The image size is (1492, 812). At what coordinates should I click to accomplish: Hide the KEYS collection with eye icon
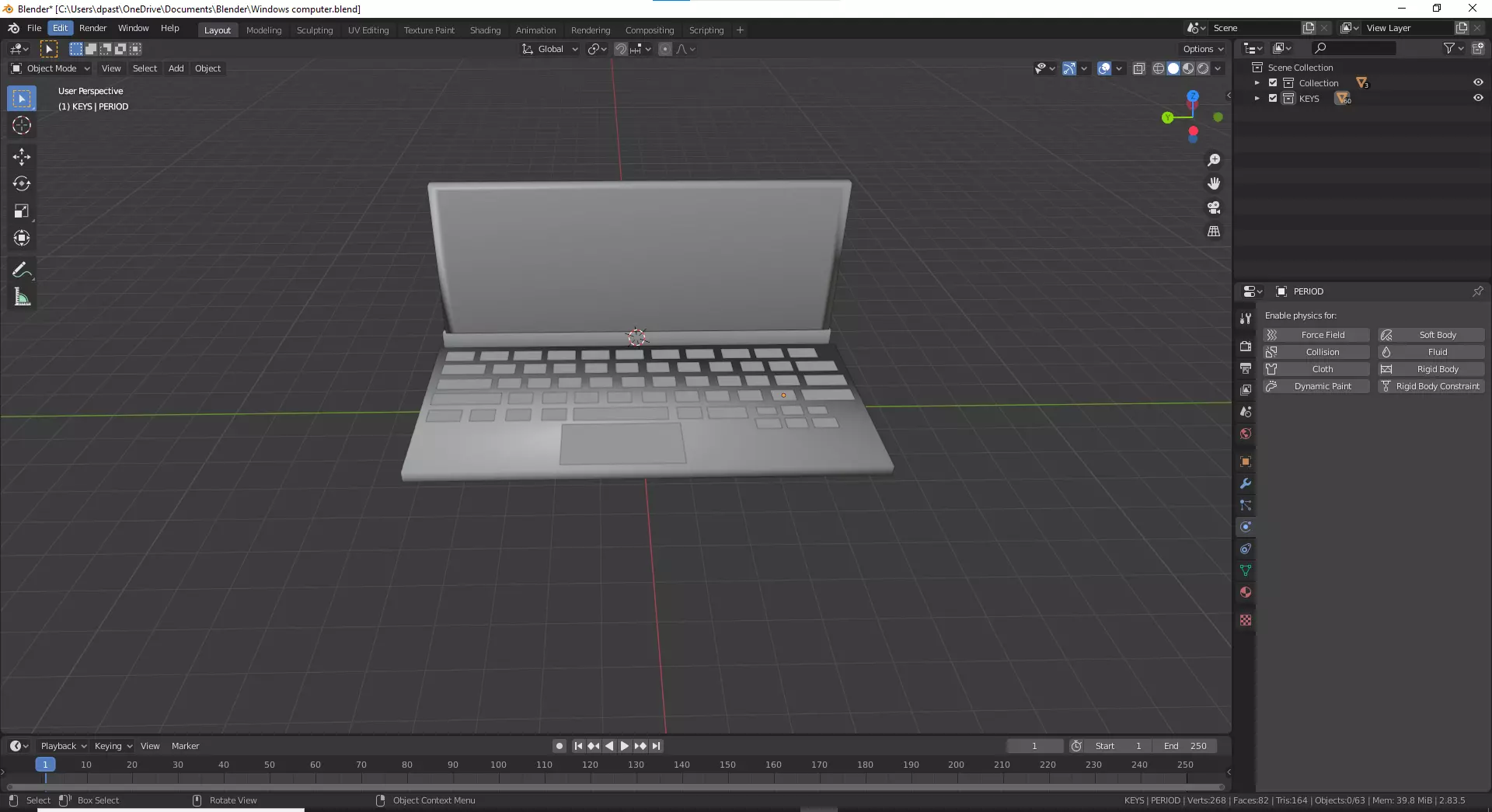click(1478, 98)
